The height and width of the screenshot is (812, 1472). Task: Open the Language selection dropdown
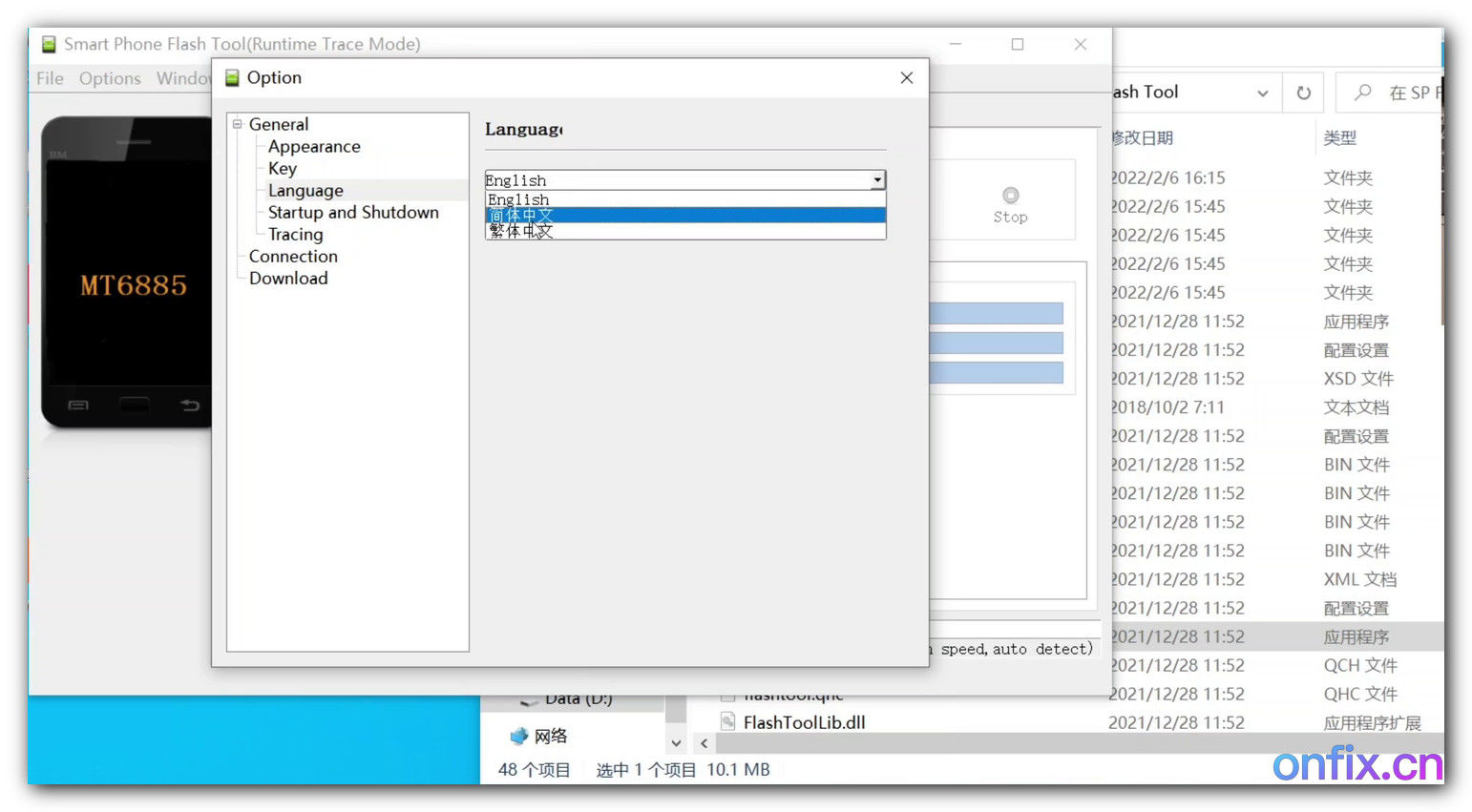click(x=876, y=179)
